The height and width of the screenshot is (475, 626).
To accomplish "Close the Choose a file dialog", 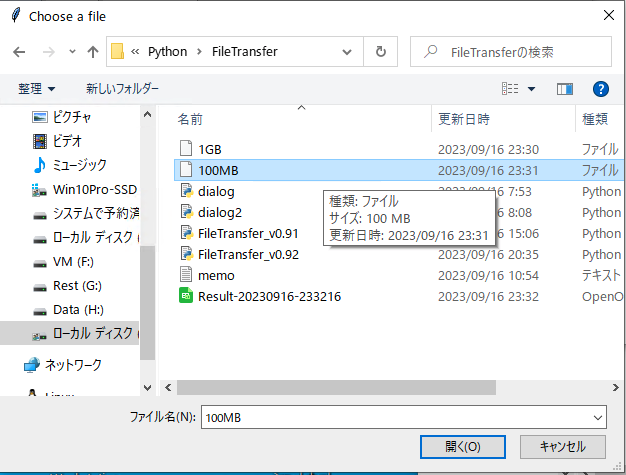I will (608, 16).
